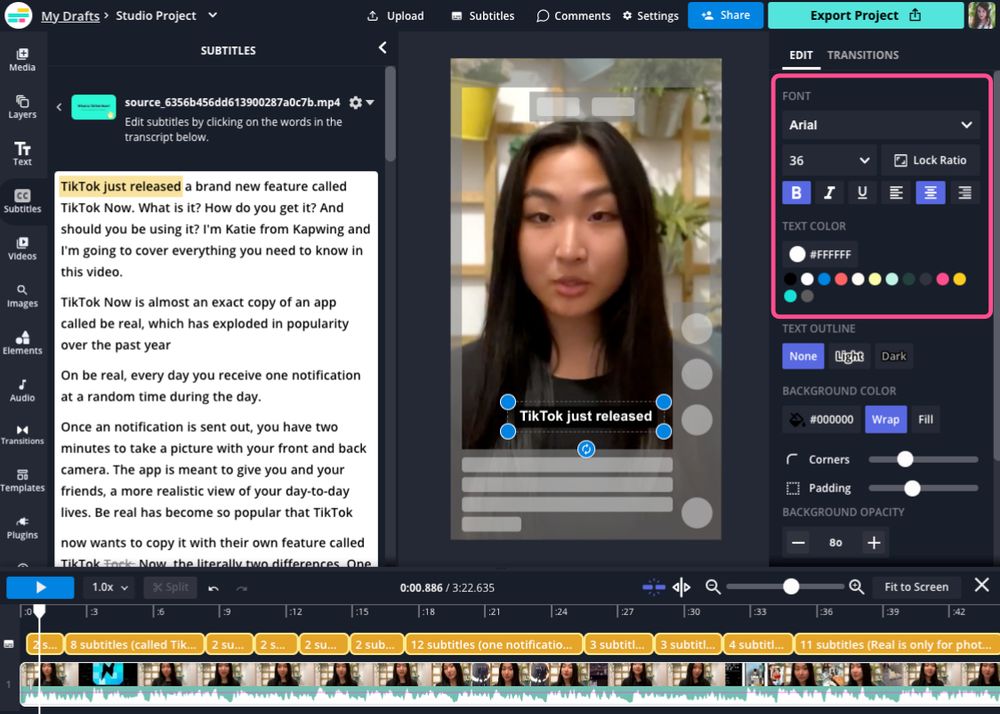Open the Comments menu
Screen dimensions: 1000x714
click(x=573, y=16)
